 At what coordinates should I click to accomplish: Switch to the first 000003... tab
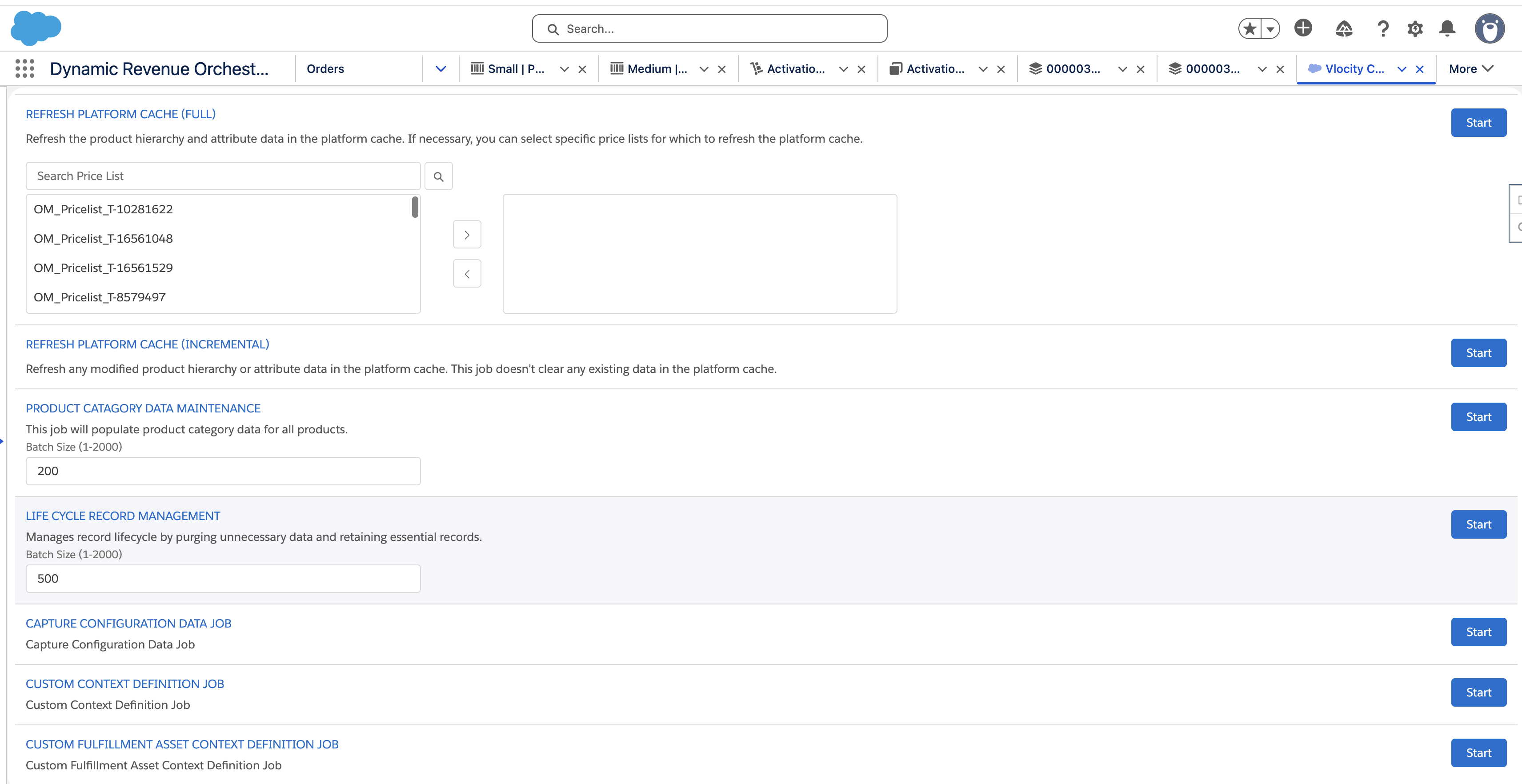click(x=1065, y=68)
